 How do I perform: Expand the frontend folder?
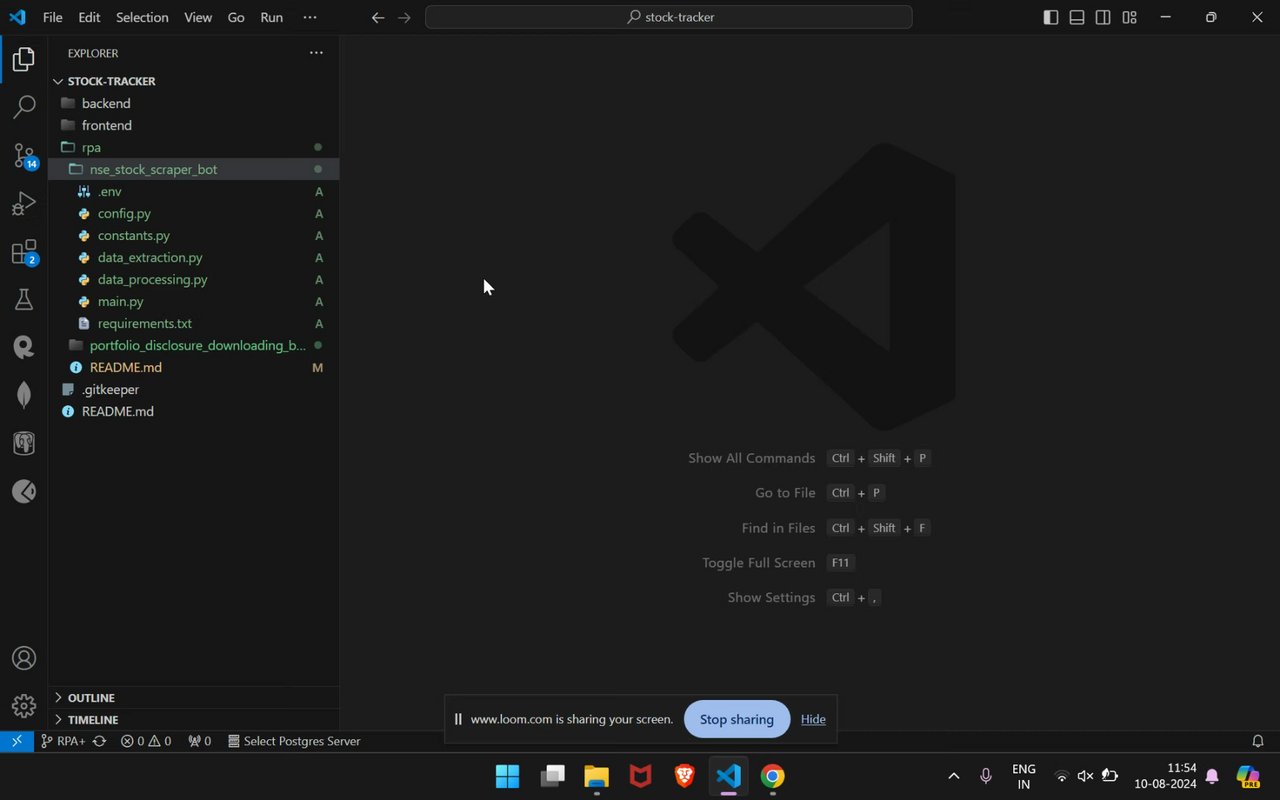coord(194,125)
